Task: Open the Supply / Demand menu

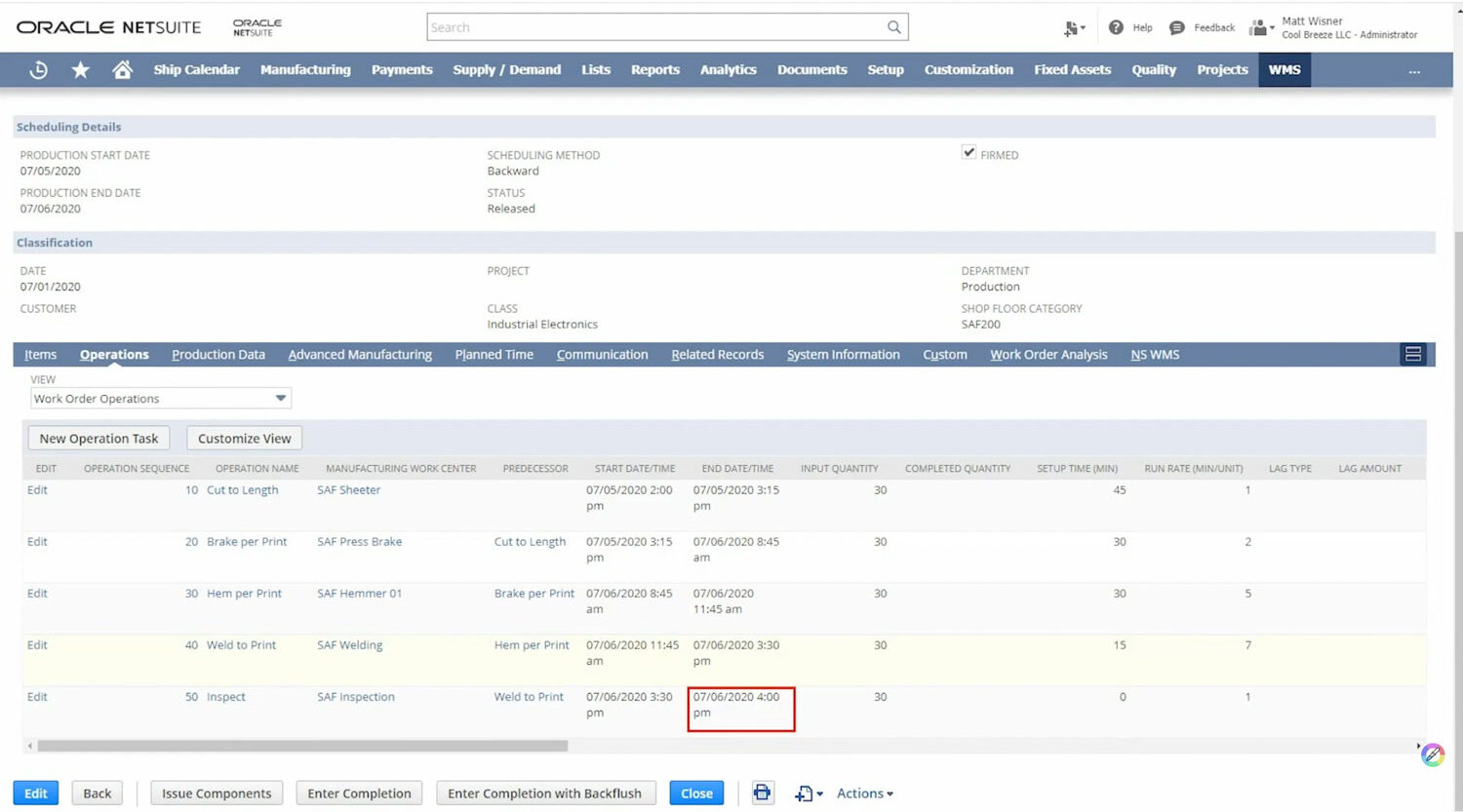Action: click(507, 70)
